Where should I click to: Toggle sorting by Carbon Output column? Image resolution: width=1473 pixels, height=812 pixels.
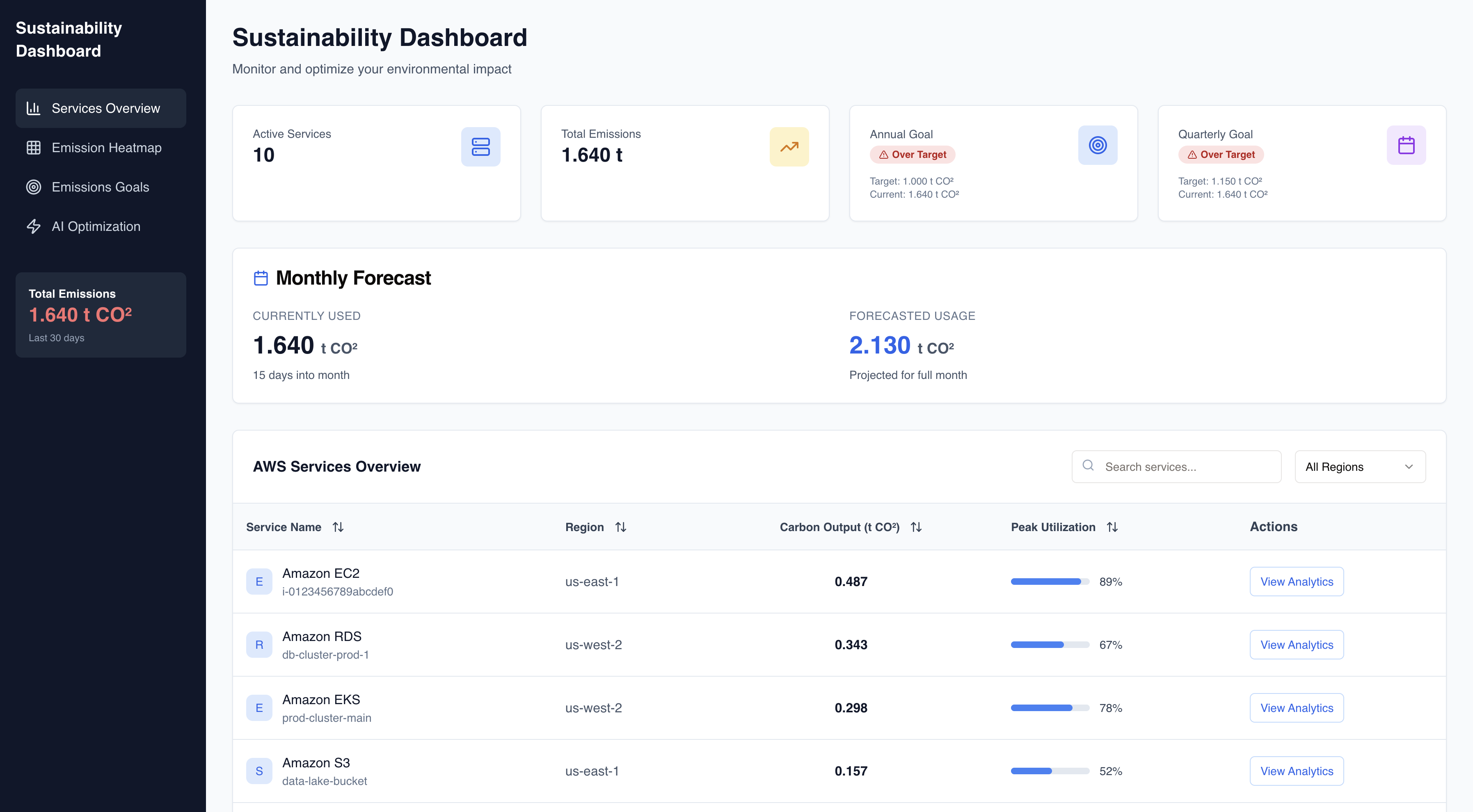click(915, 527)
